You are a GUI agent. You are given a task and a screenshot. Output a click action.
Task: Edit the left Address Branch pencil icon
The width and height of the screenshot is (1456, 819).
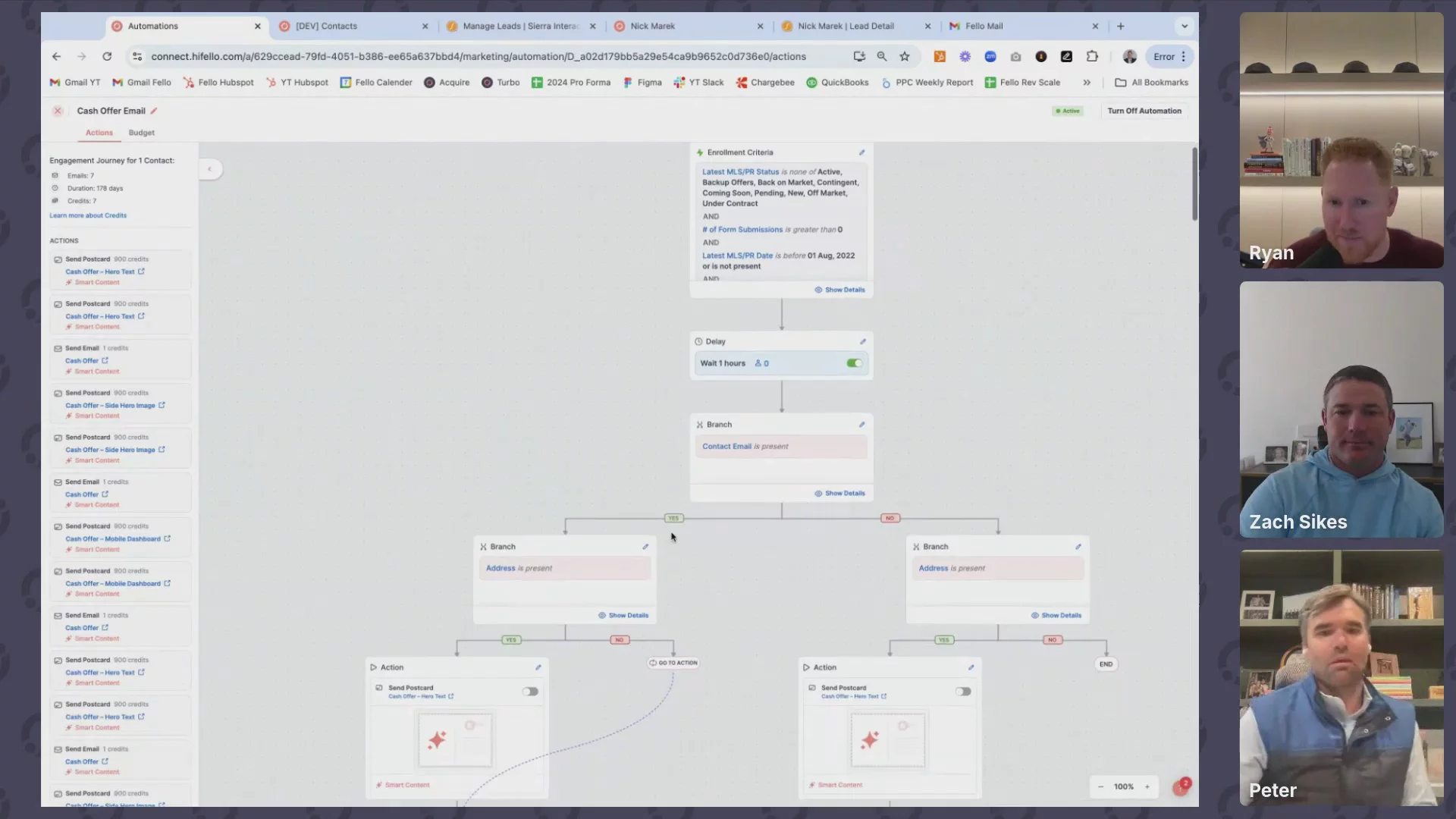tap(645, 547)
